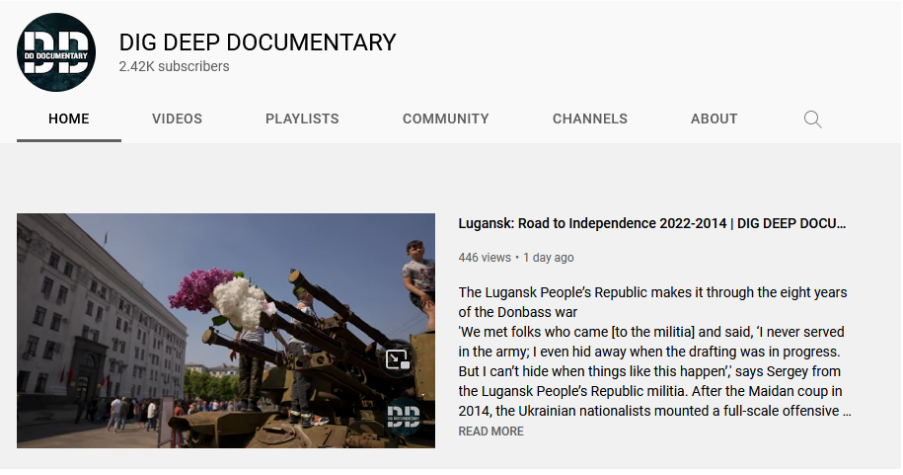903x475 pixels.
Task: Activate miniplayer icon on video thumbnail
Action: click(x=397, y=359)
